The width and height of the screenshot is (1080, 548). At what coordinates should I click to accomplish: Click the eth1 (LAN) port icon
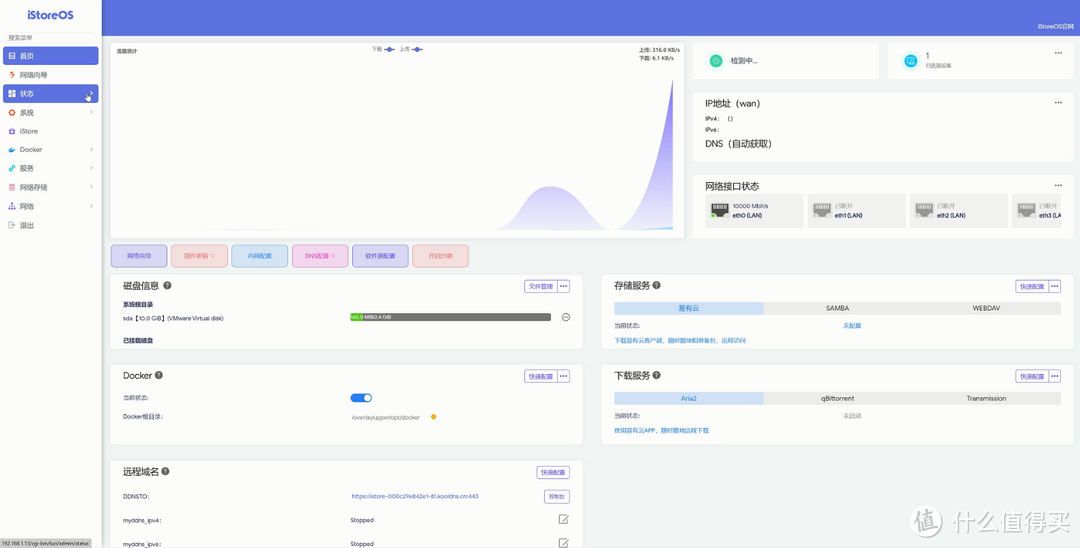pos(821,211)
